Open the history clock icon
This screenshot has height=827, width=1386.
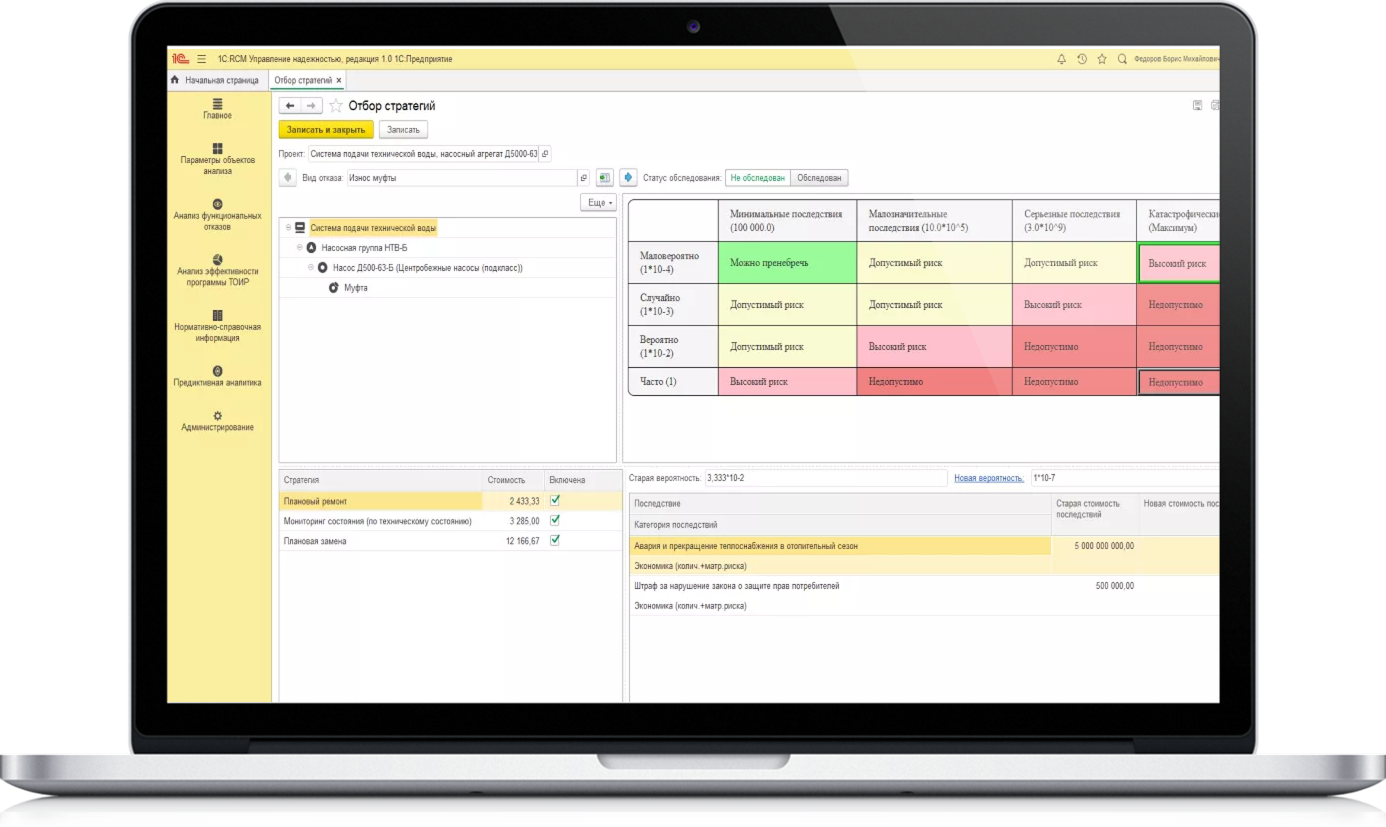tap(1082, 59)
